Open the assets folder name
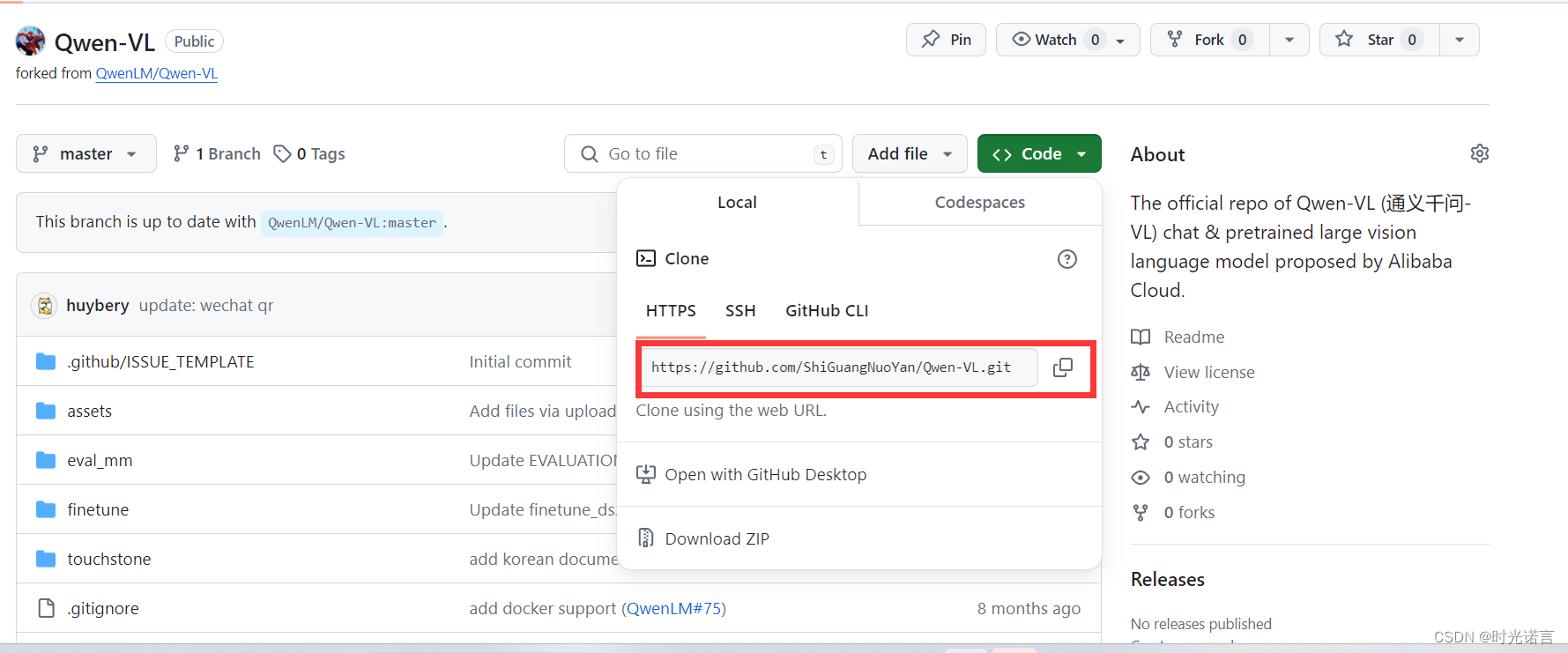 (x=90, y=411)
